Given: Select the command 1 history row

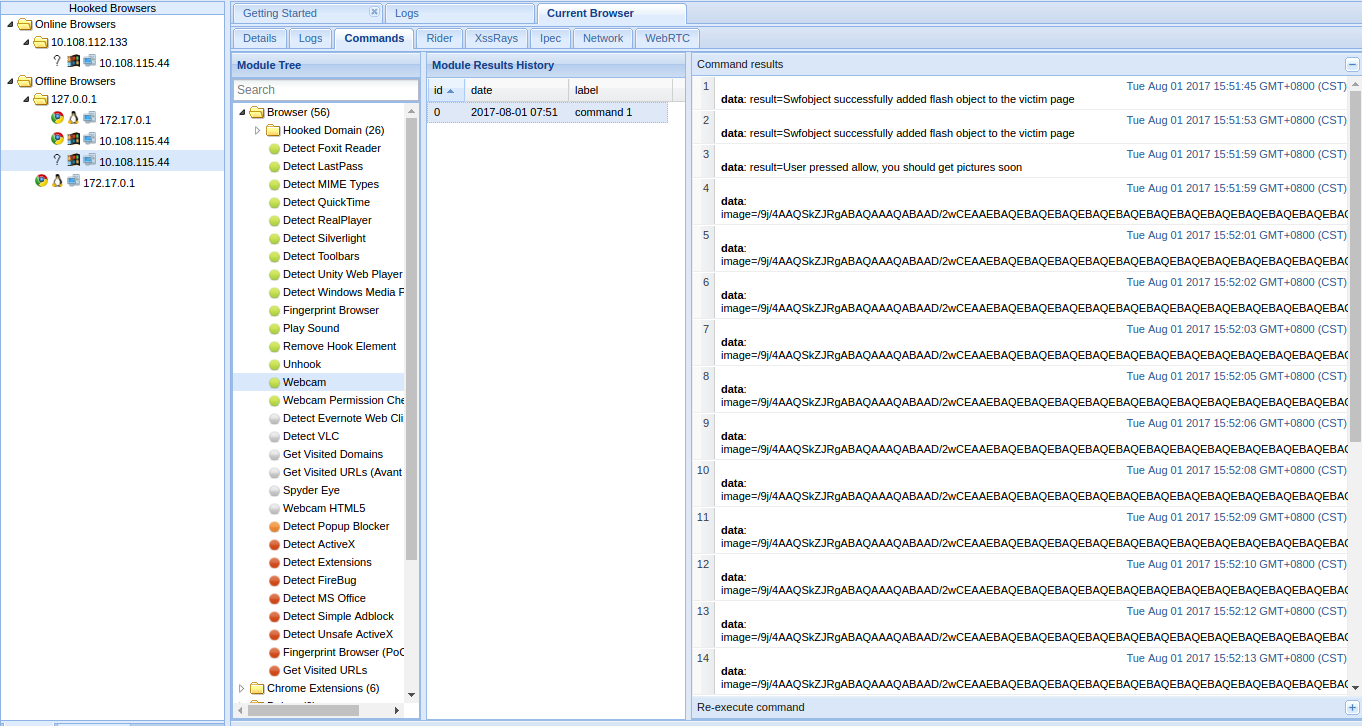Looking at the screenshot, I should click(x=547, y=112).
